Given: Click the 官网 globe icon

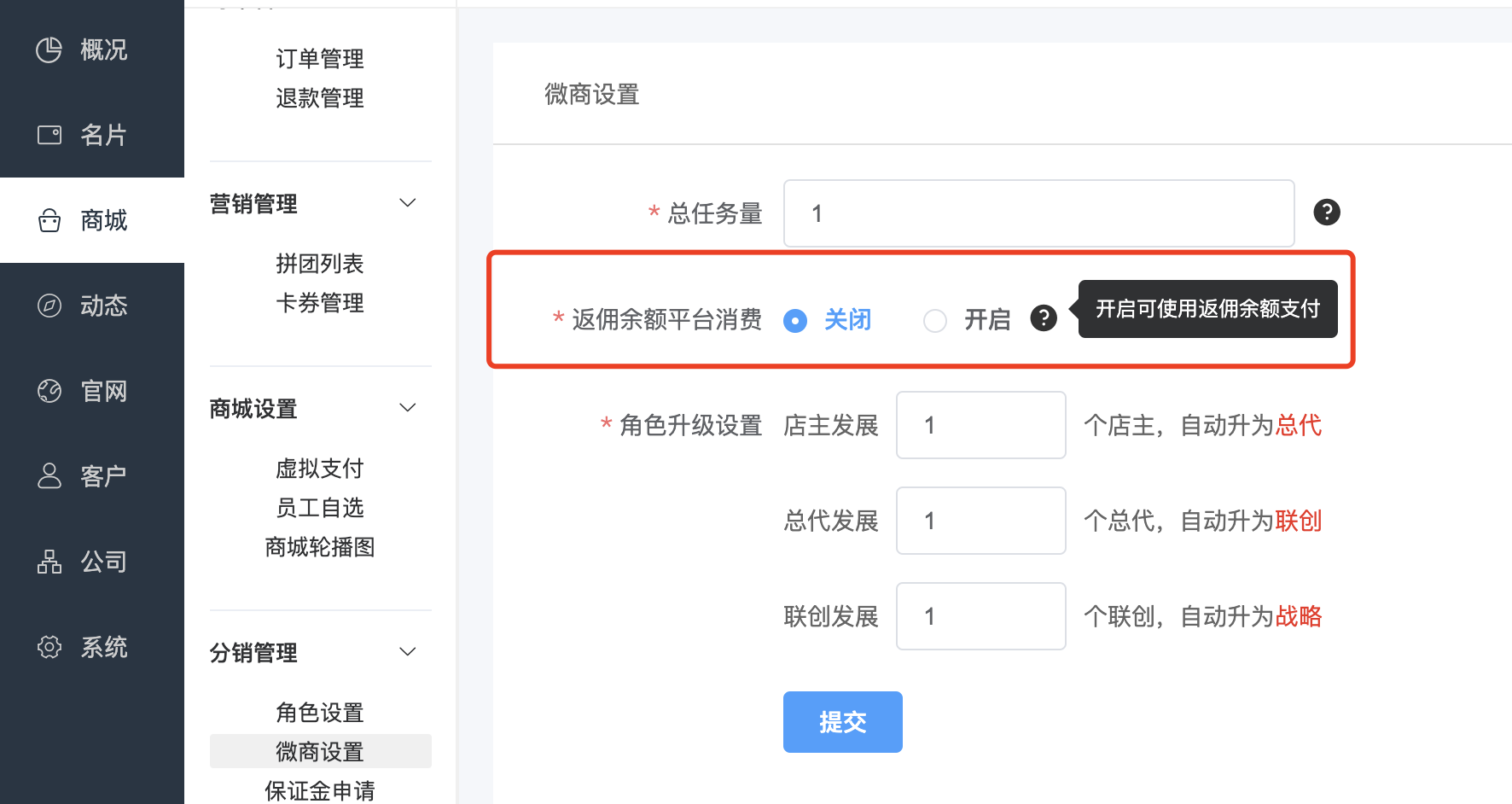Looking at the screenshot, I should pyautogui.click(x=49, y=391).
